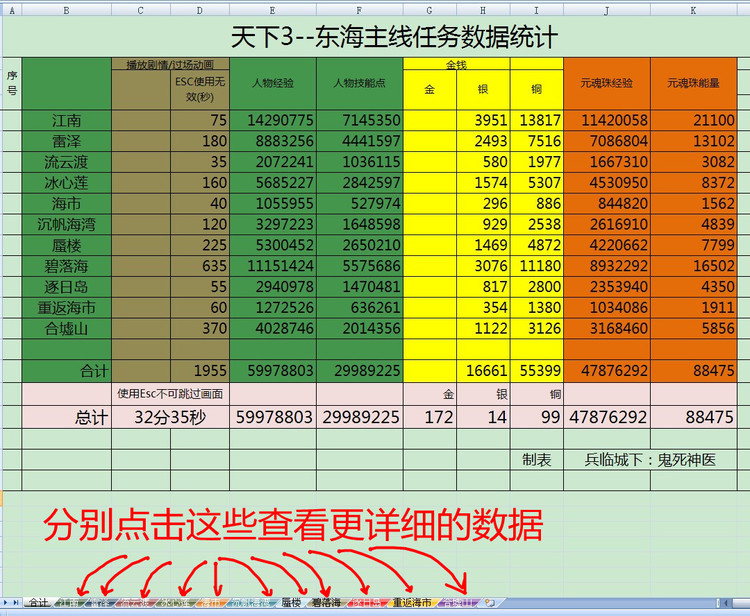Select the 流云渡 row label cell
This screenshot has height=616, width=750.
pyautogui.click(x=66, y=162)
